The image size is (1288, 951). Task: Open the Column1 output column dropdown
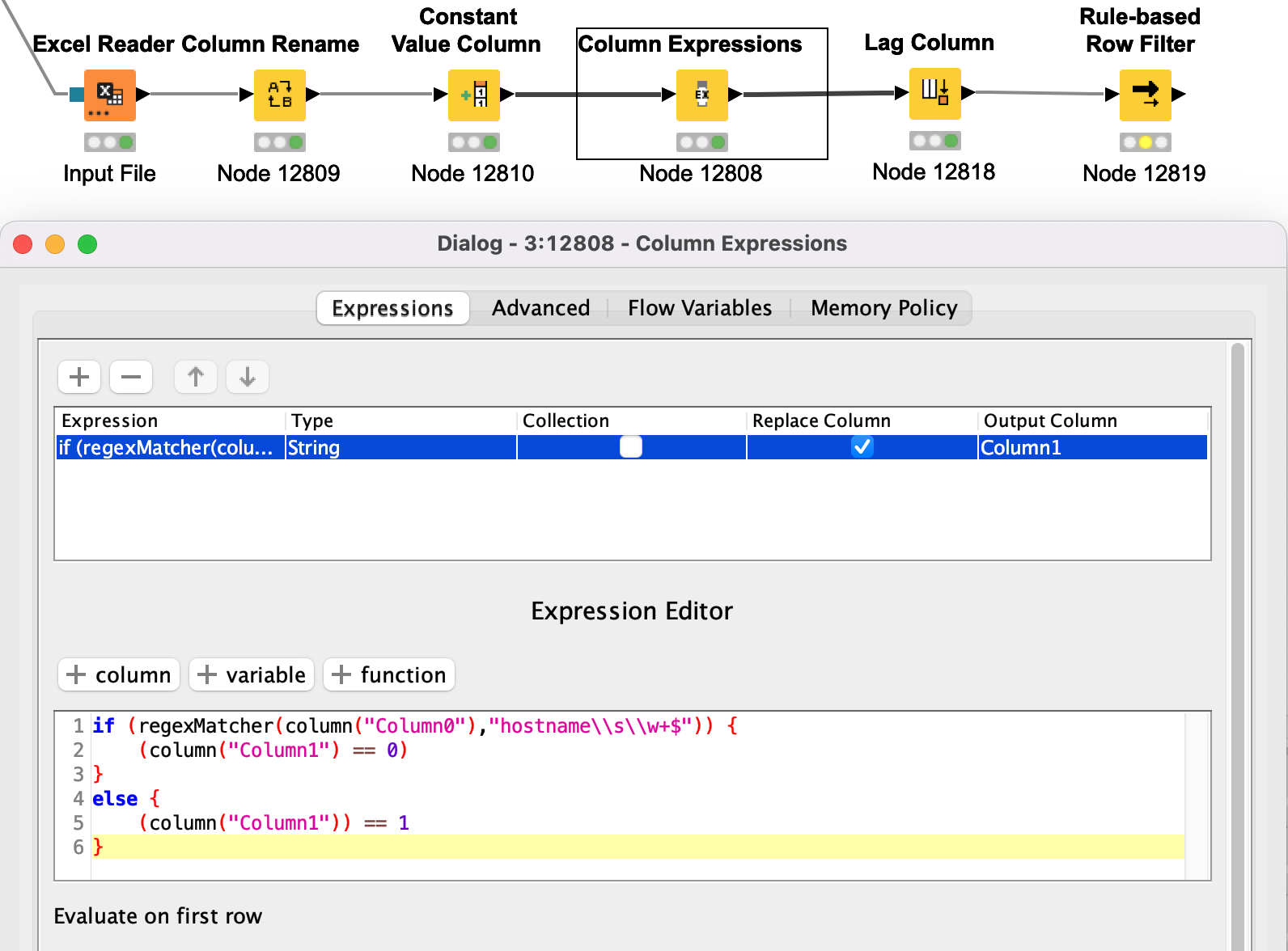point(1092,447)
